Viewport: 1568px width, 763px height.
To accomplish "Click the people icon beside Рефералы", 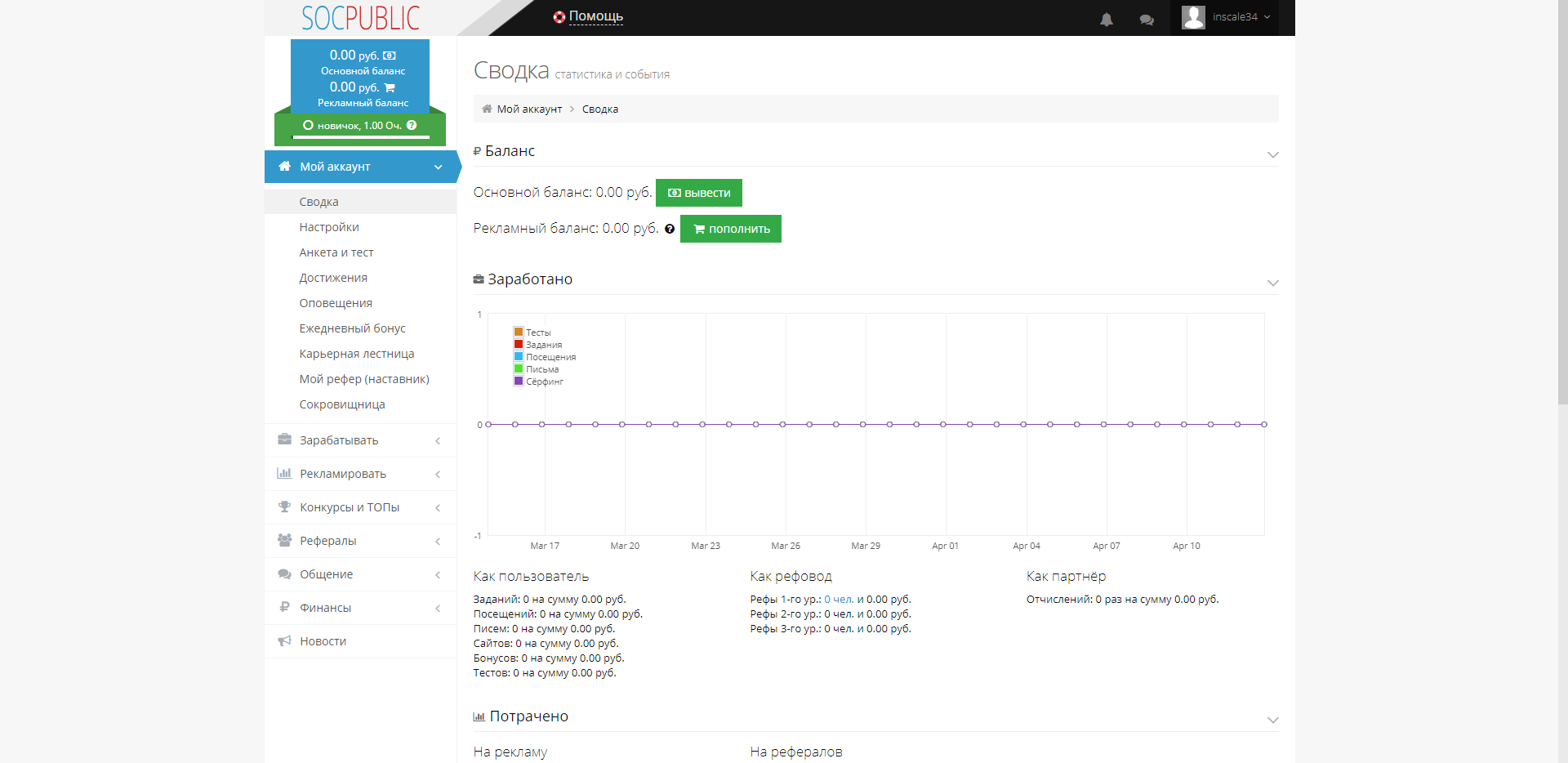I will 284,540.
